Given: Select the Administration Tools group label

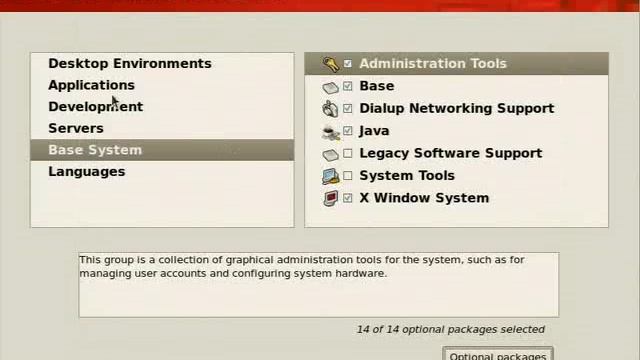Looking at the screenshot, I should click(x=433, y=64).
